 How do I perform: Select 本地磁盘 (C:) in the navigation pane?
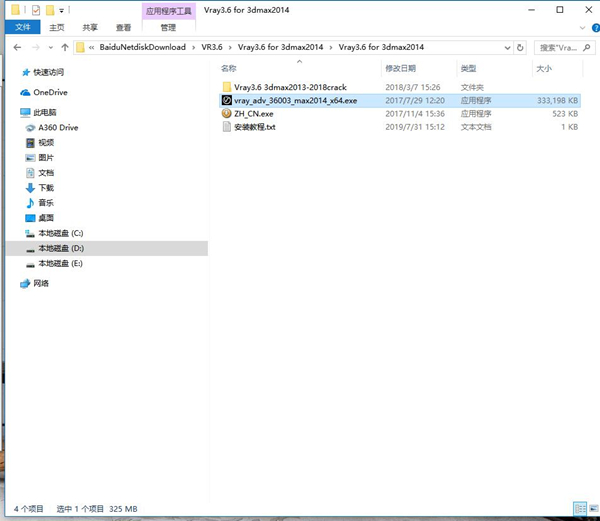click(x=61, y=233)
